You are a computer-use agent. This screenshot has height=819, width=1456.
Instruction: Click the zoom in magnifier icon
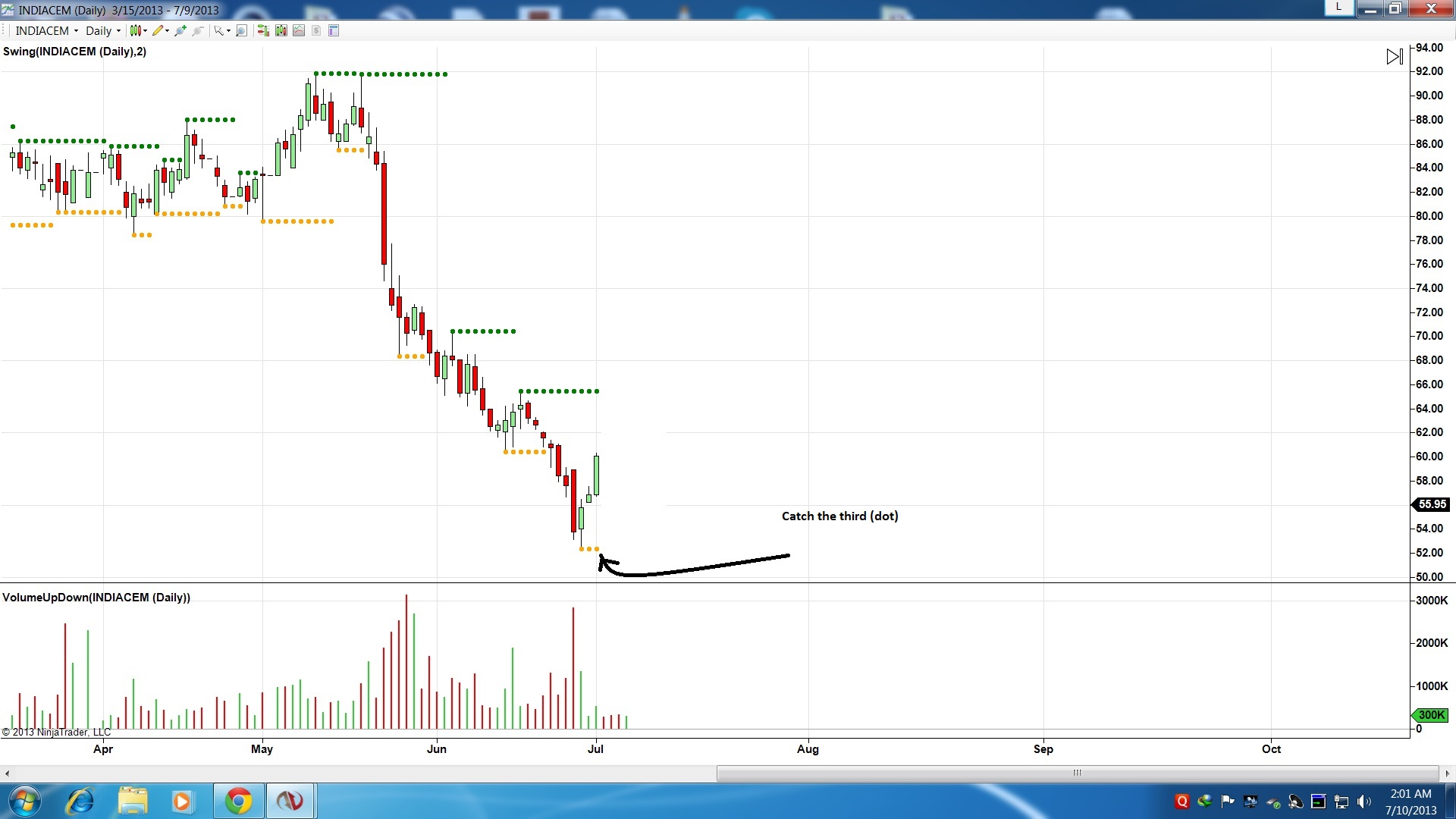click(x=180, y=31)
